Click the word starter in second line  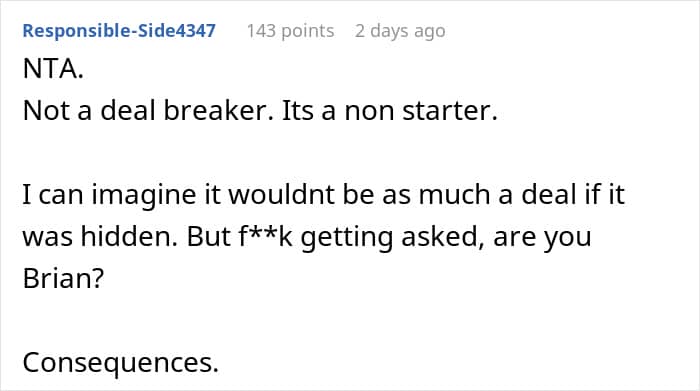tap(450, 111)
